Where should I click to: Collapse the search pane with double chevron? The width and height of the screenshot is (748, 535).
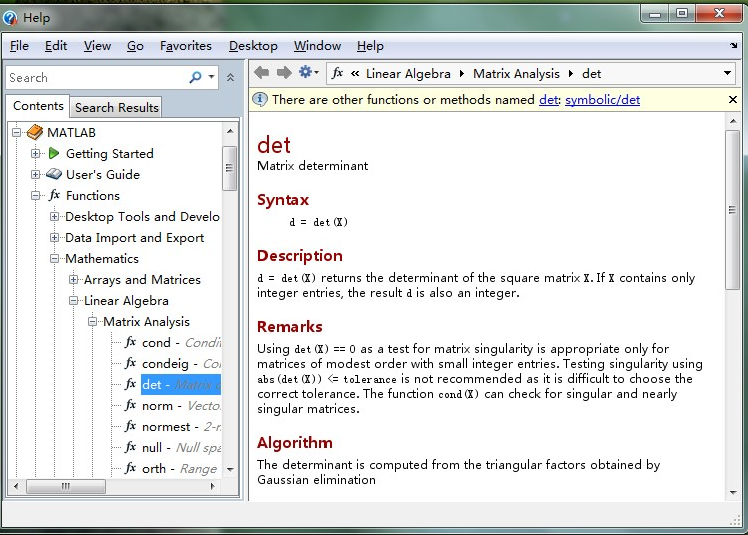pyautogui.click(x=230, y=77)
